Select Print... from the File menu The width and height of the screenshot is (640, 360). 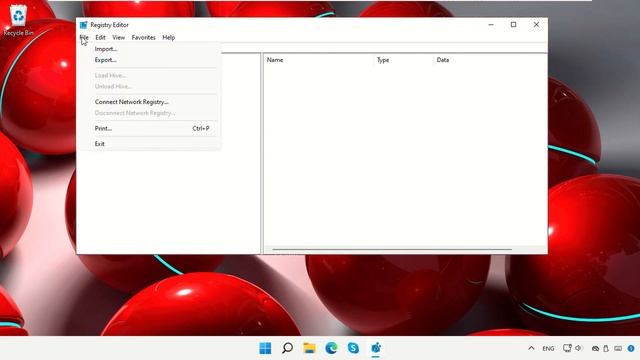pyautogui.click(x=150, y=129)
